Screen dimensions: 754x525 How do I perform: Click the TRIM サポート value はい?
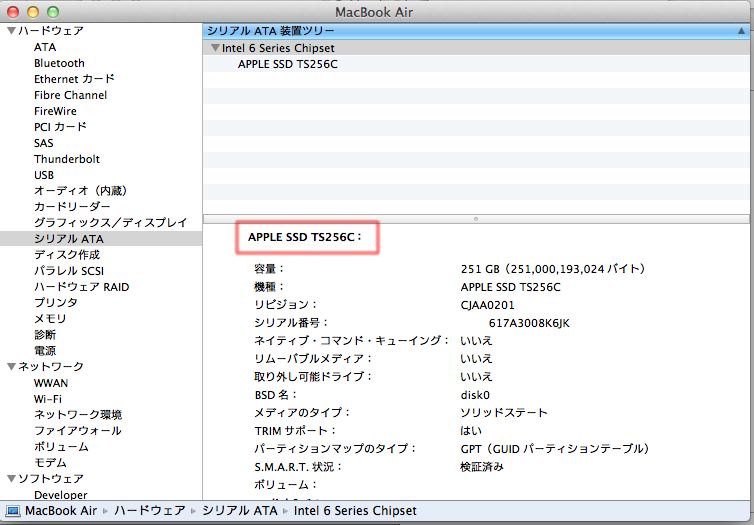click(x=471, y=431)
